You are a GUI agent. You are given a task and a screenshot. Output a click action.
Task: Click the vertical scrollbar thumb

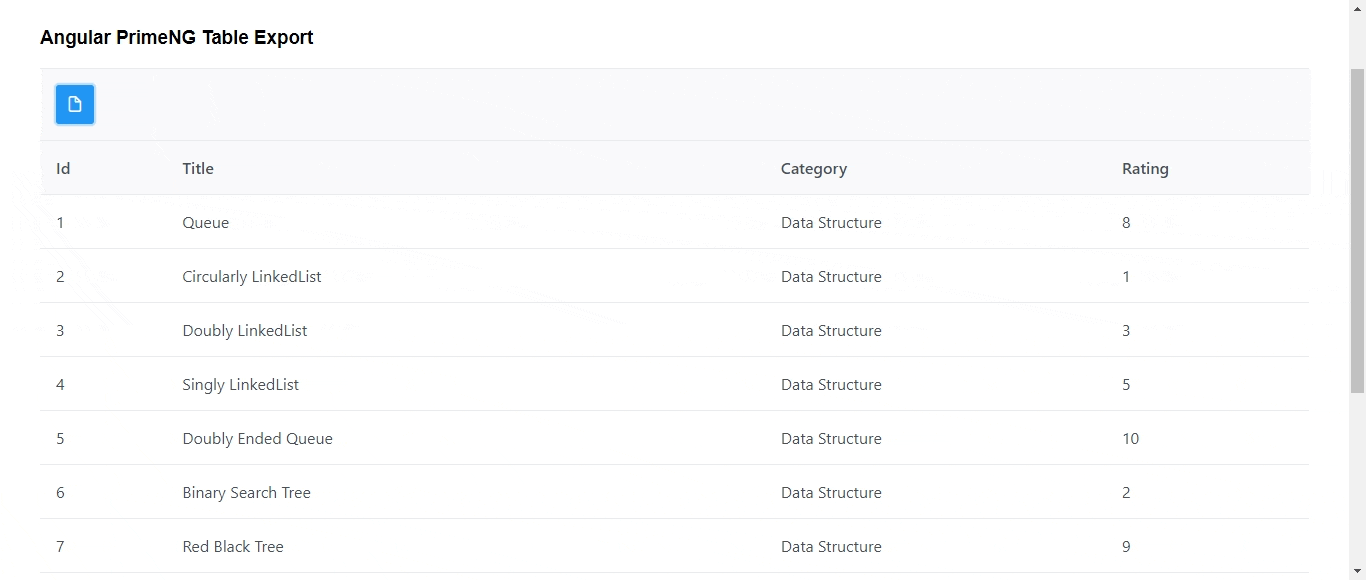[x=1357, y=231]
